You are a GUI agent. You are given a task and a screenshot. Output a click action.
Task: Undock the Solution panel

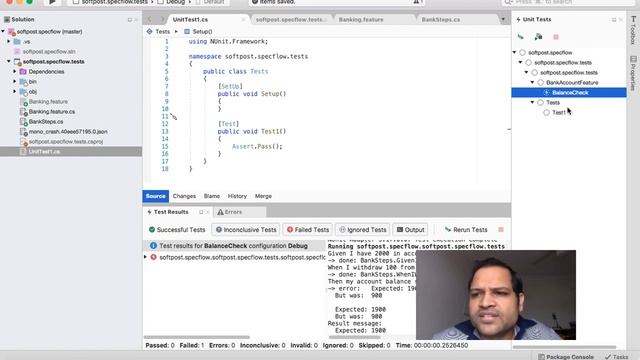point(130,20)
